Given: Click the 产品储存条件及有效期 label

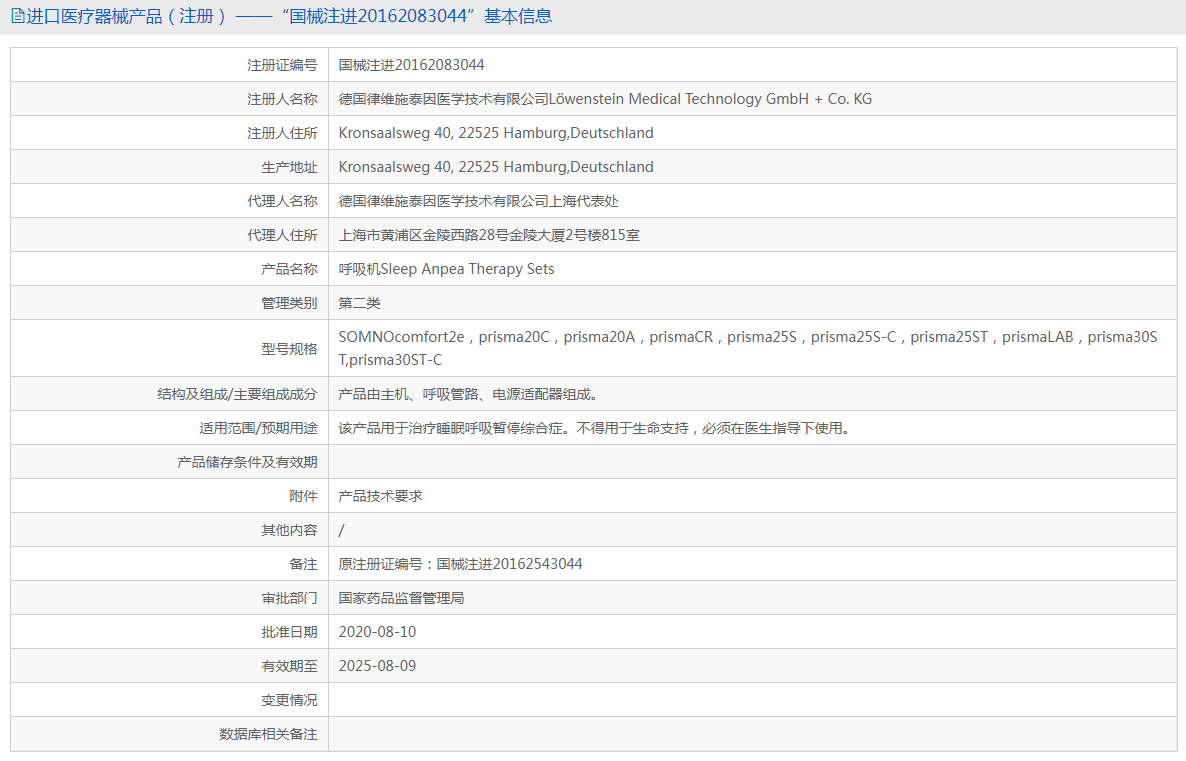Looking at the screenshot, I should 247,462.
